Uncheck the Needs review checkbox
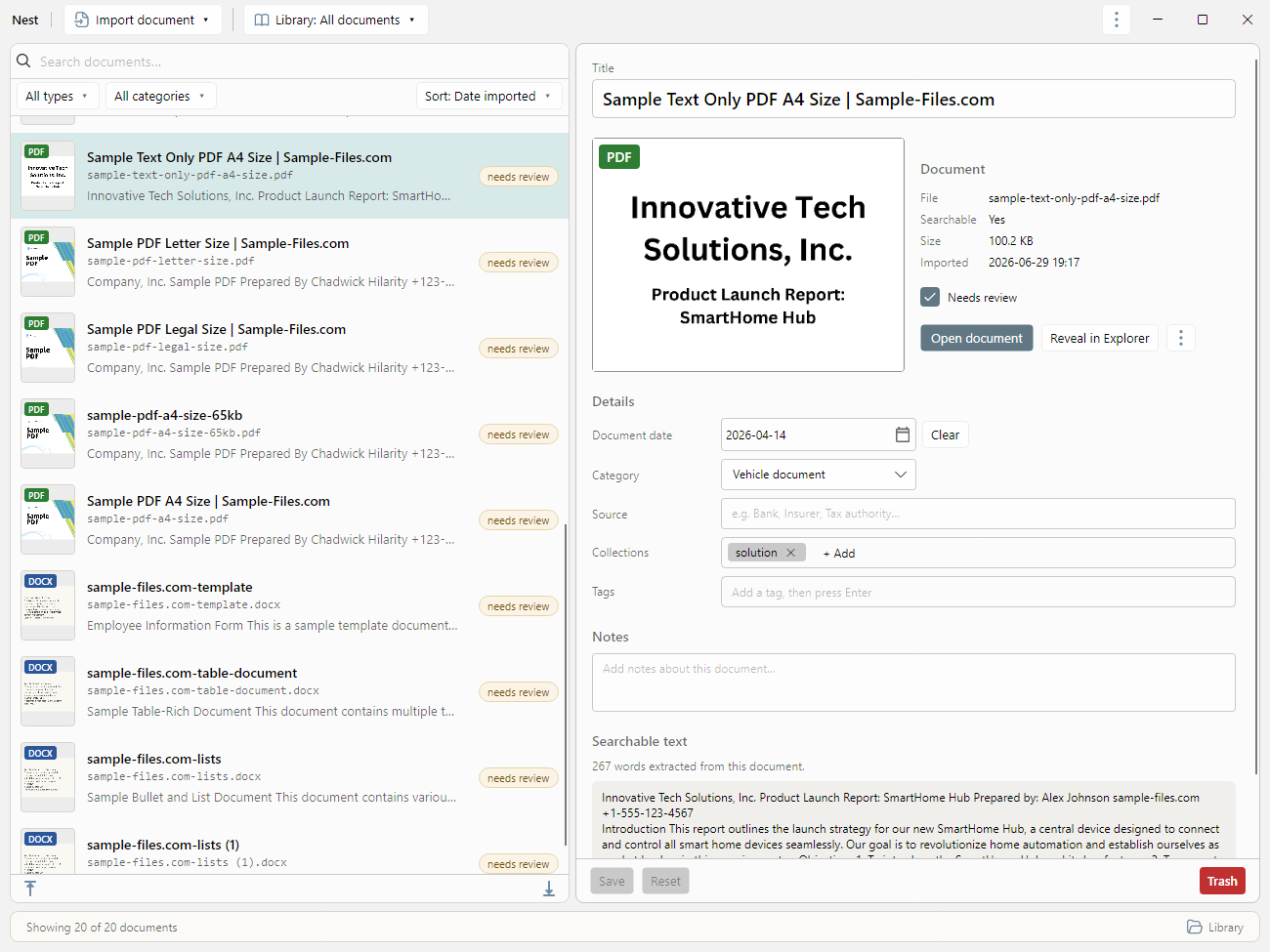1270x952 pixels. pos(930,297)
